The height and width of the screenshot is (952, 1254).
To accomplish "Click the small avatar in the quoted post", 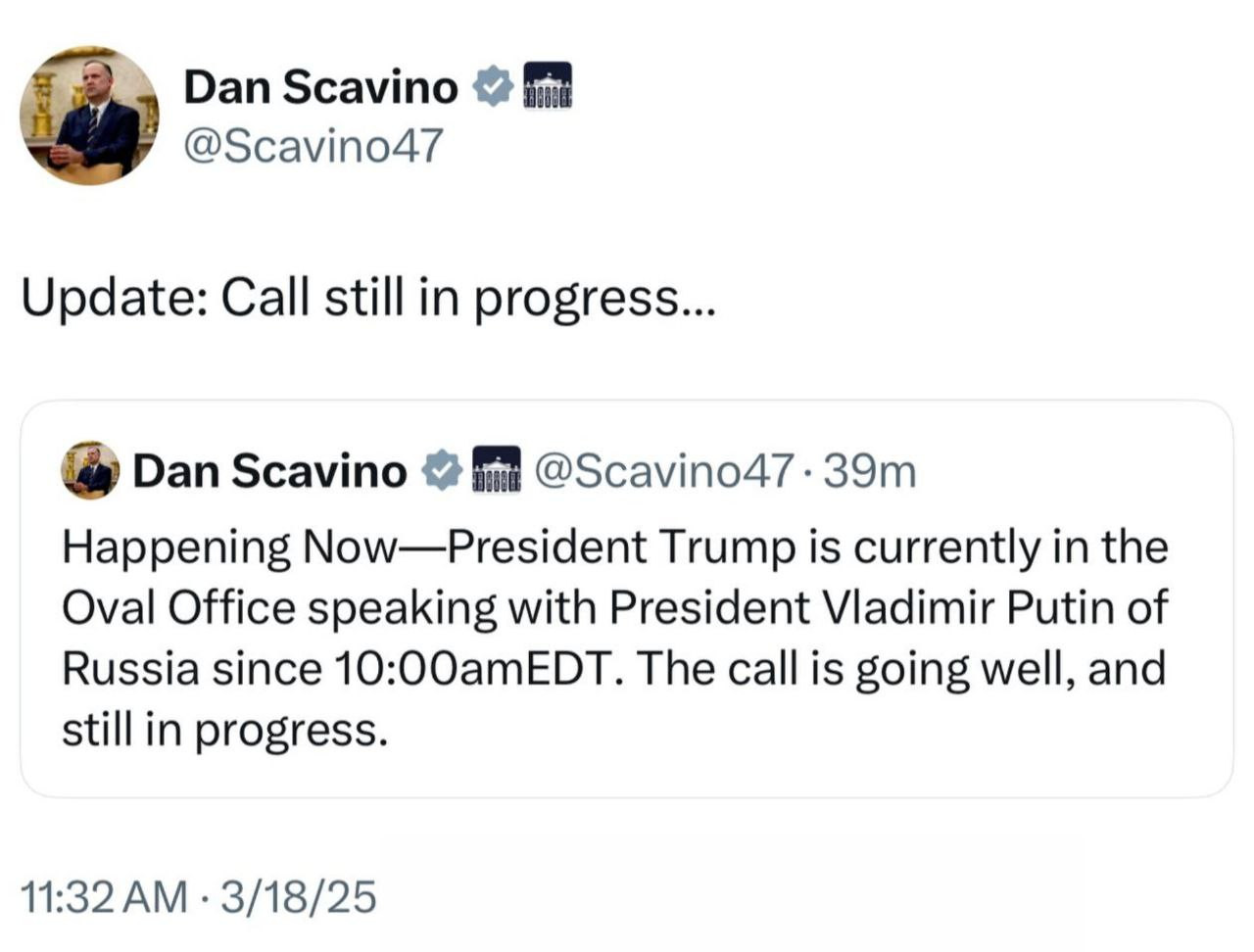I will 90,470.
